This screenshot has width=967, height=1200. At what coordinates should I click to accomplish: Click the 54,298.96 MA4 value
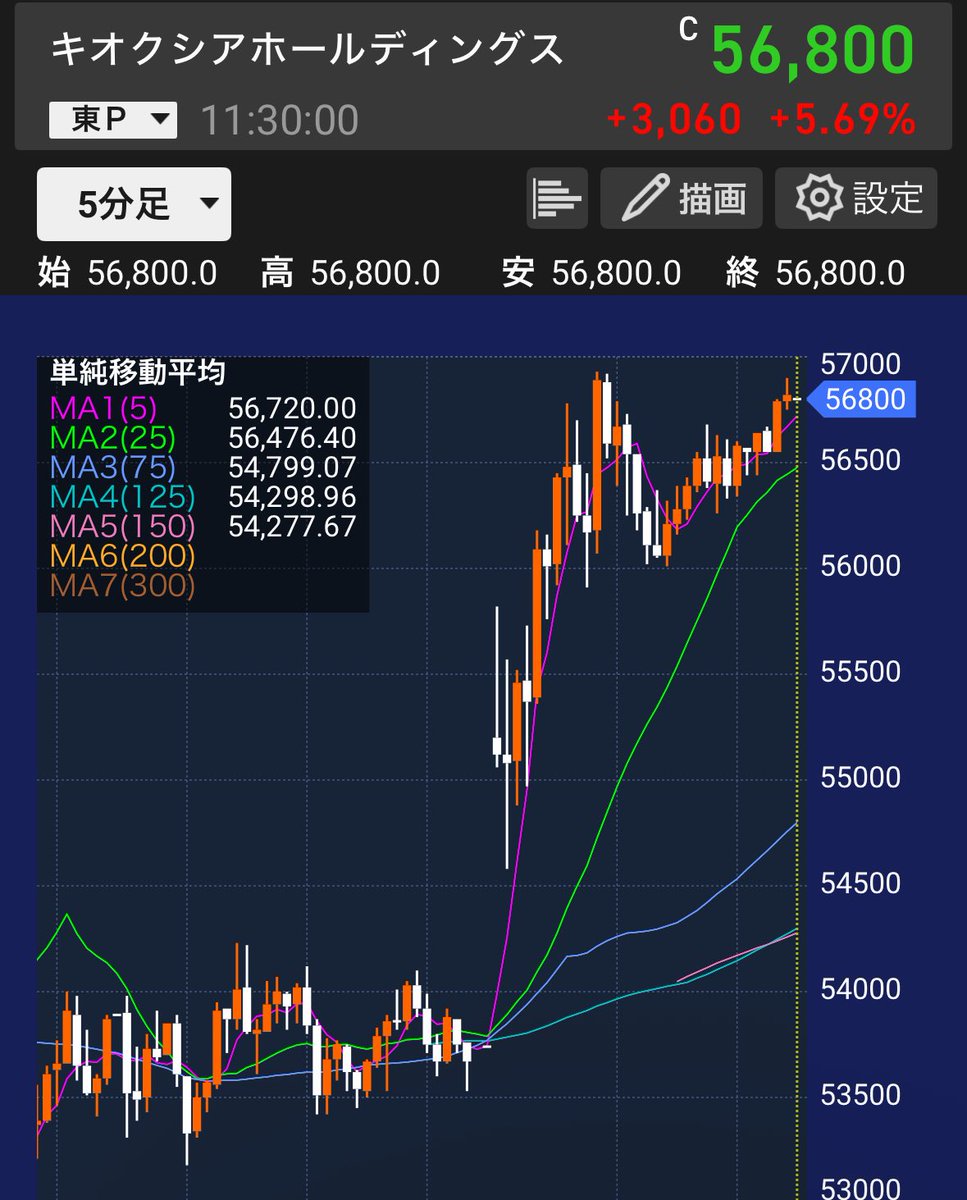pos(292,496)
